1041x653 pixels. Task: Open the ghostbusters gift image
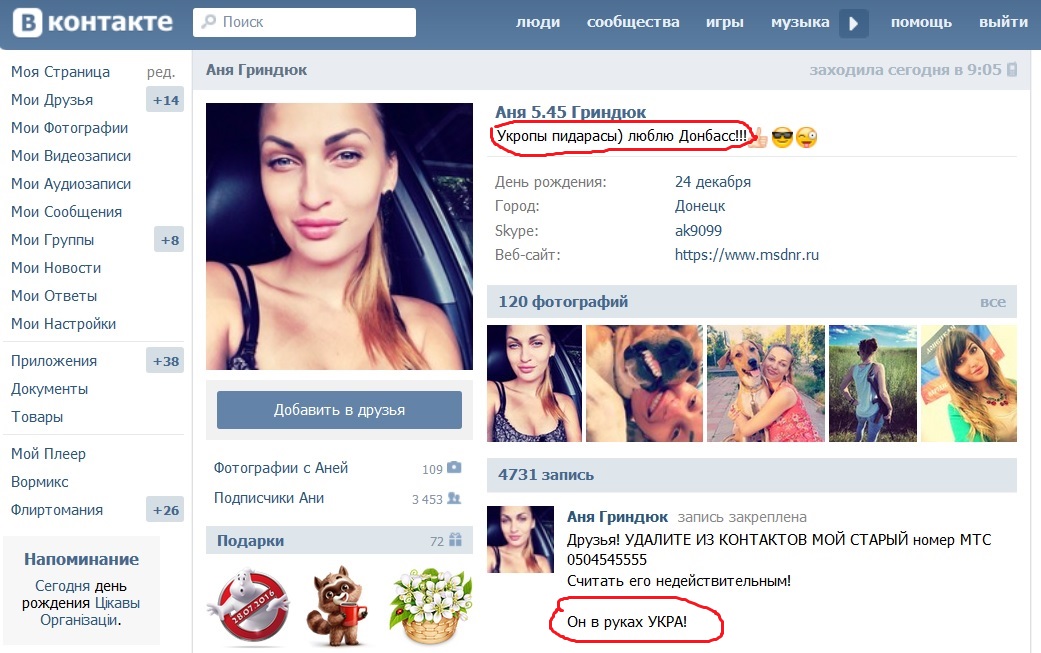[x=249, y=606]
